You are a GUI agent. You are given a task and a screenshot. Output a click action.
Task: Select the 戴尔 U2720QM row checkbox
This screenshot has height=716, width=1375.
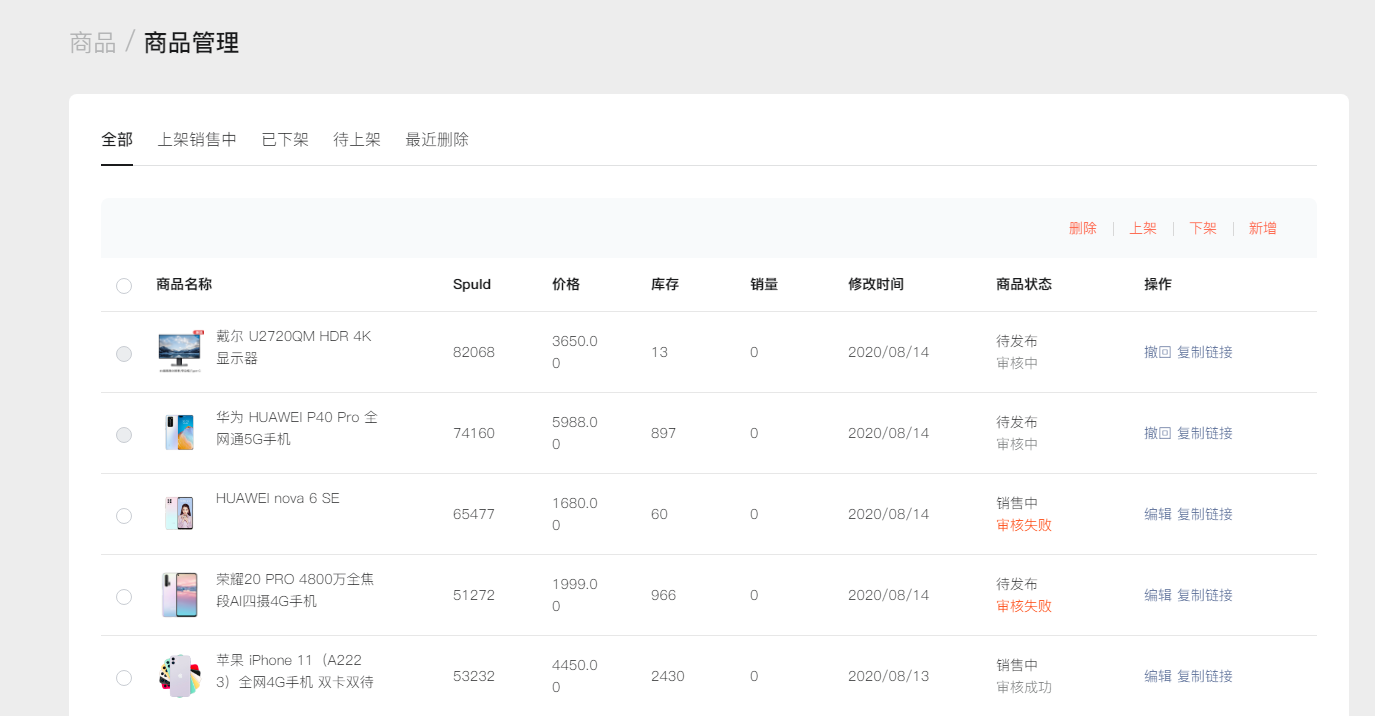pyautogui.click(x=124, y=353)
